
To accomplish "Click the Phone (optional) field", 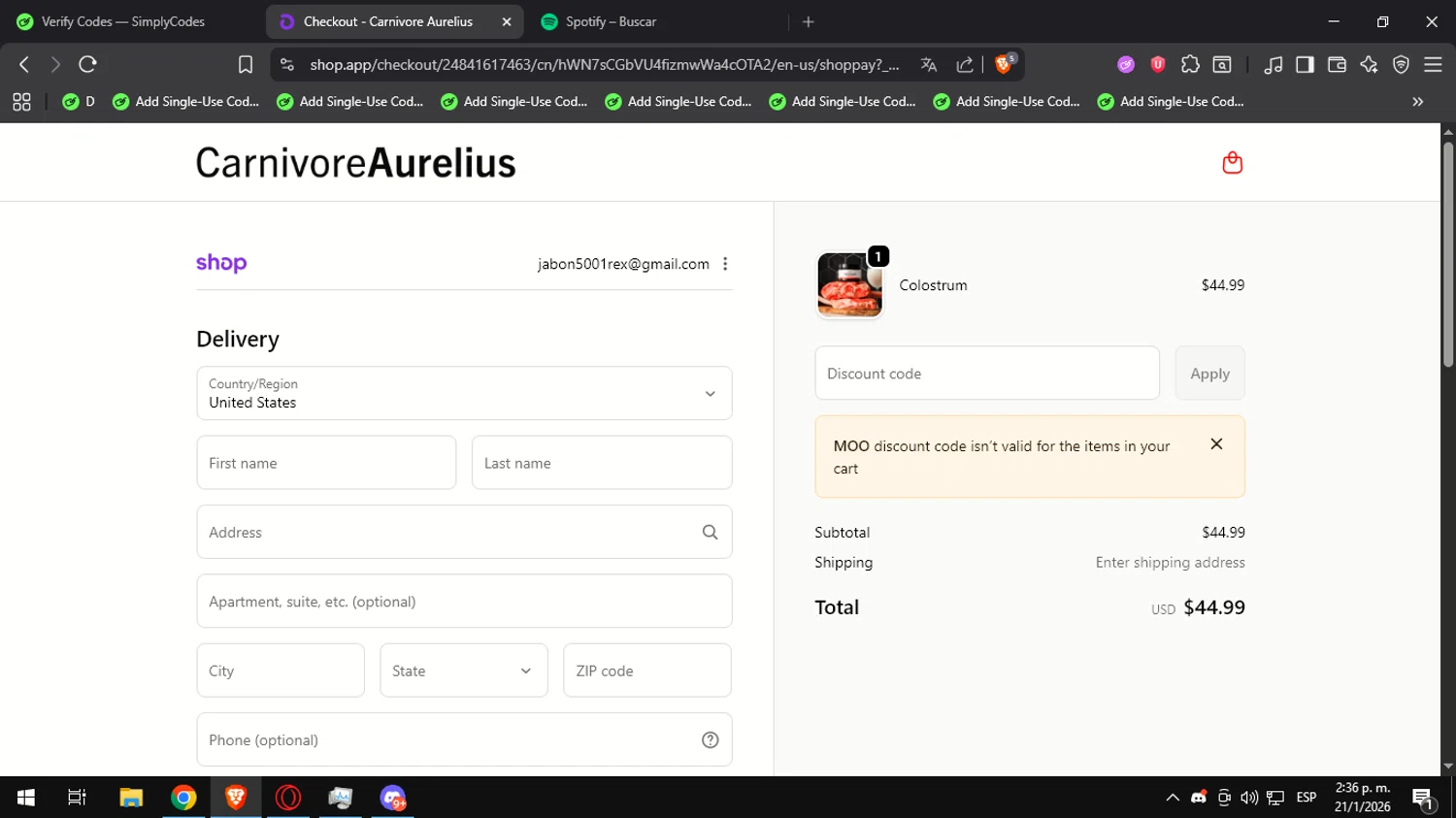I will coord(464,739).
